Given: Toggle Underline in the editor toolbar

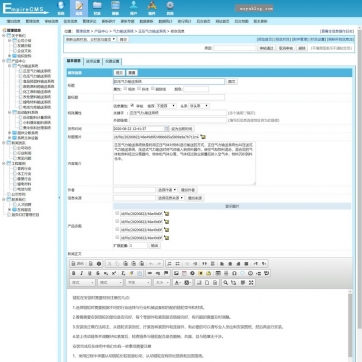Looking at the screenshot, I should click(90, 273).
